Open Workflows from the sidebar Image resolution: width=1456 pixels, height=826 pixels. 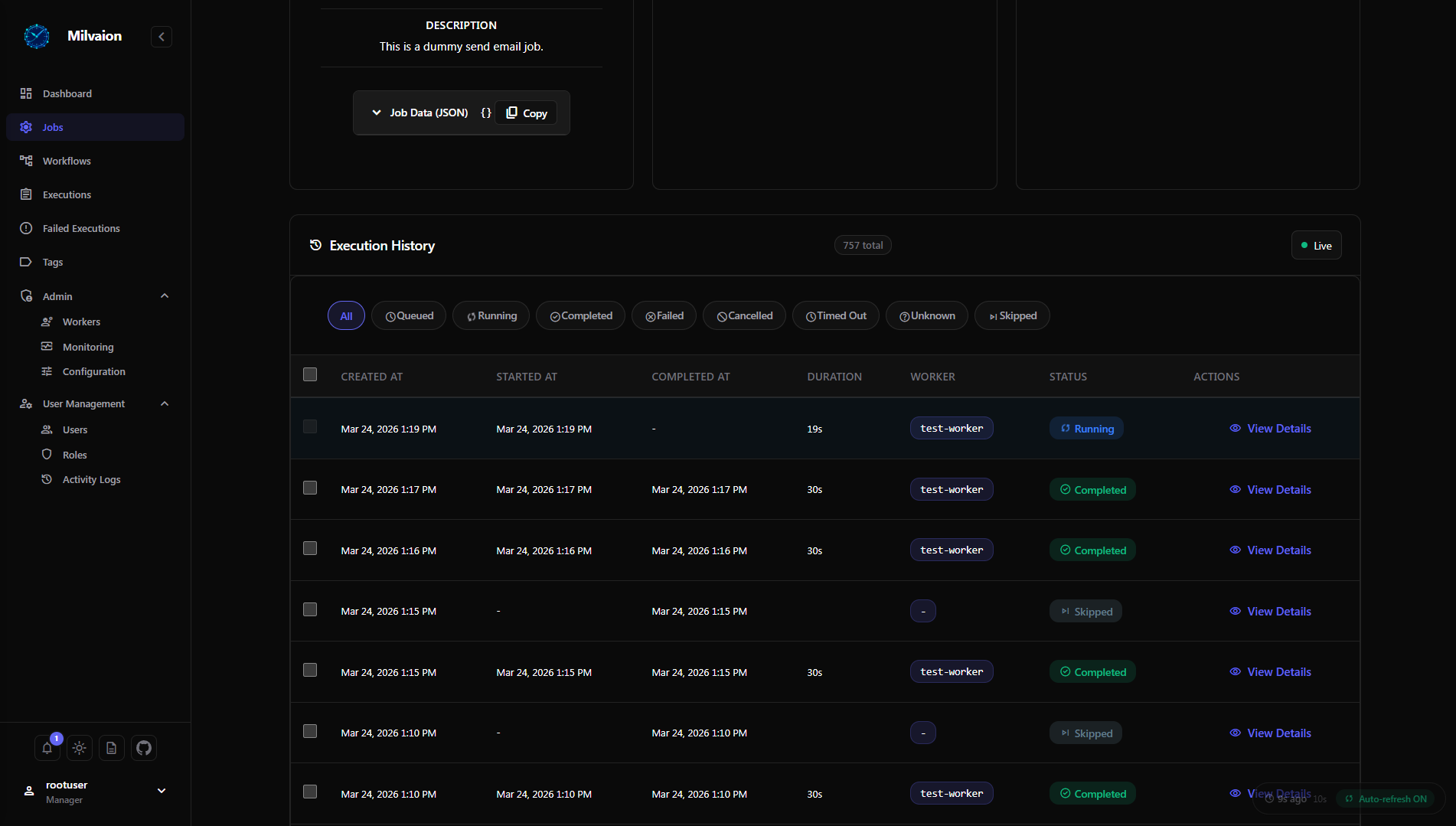[x=67, y=161]
